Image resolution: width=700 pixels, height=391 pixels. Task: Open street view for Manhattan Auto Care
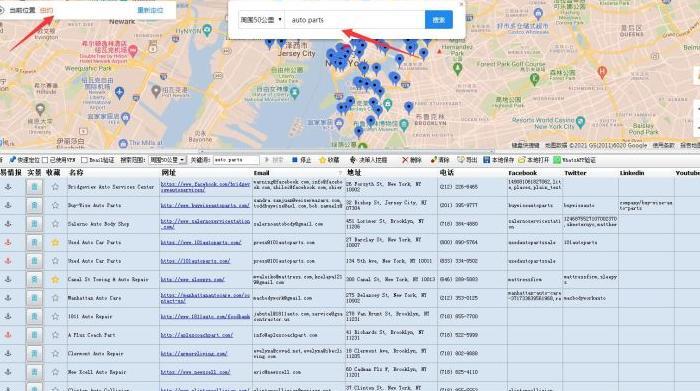[x=34, y=298]
